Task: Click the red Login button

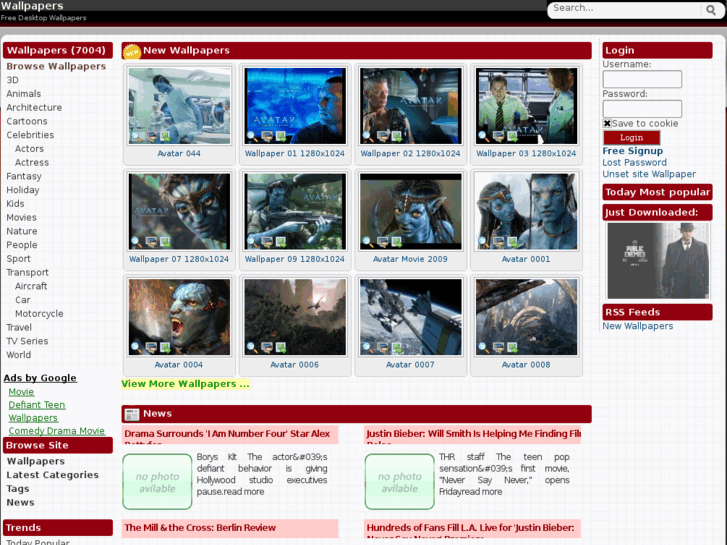Action: click(x=631, y=138)
